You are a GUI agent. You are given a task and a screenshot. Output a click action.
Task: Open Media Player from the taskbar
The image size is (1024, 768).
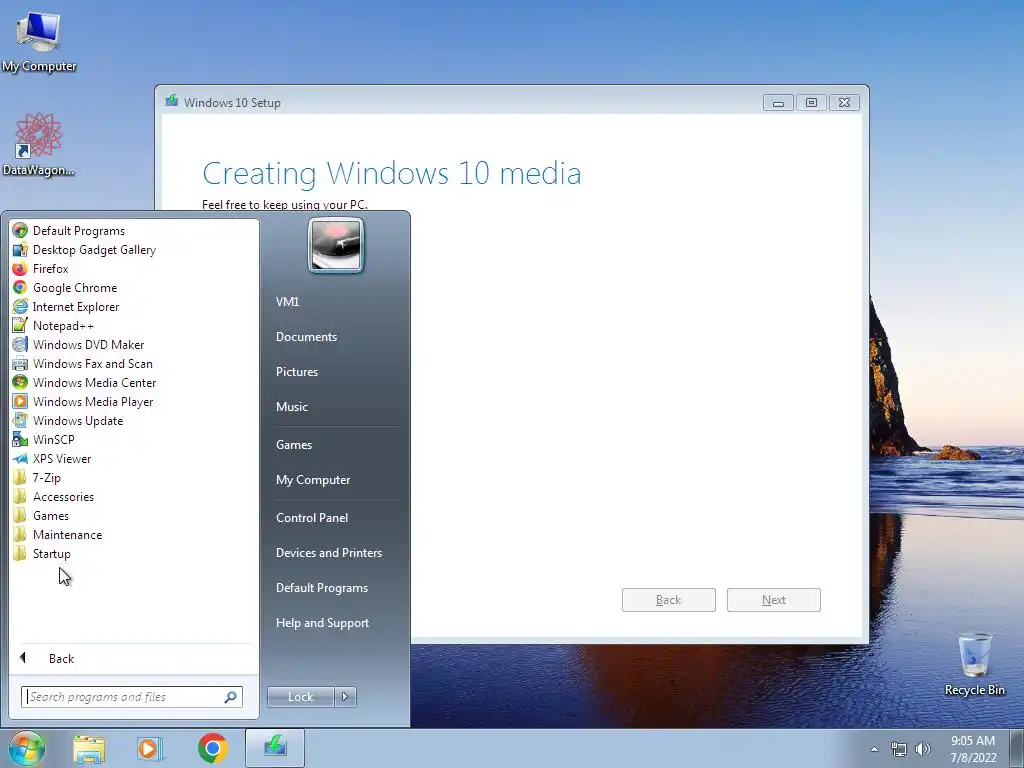(x=148, y=748)
